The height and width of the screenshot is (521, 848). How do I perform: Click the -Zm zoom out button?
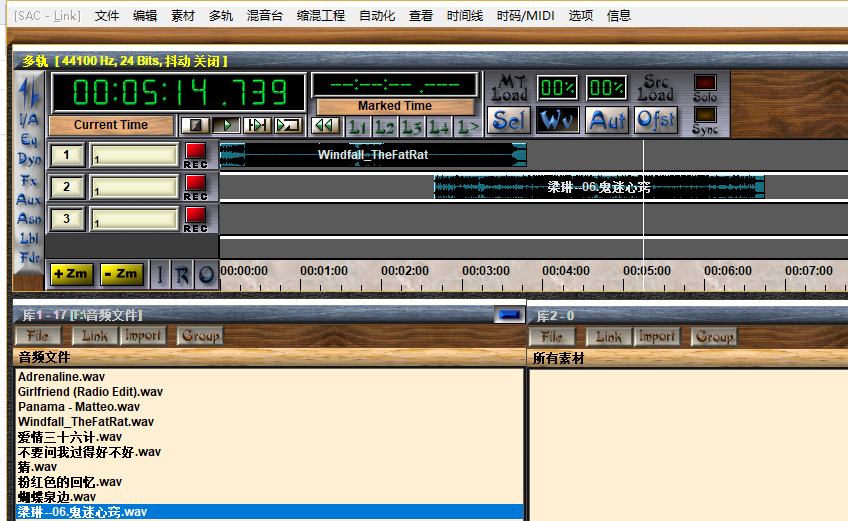121,274
